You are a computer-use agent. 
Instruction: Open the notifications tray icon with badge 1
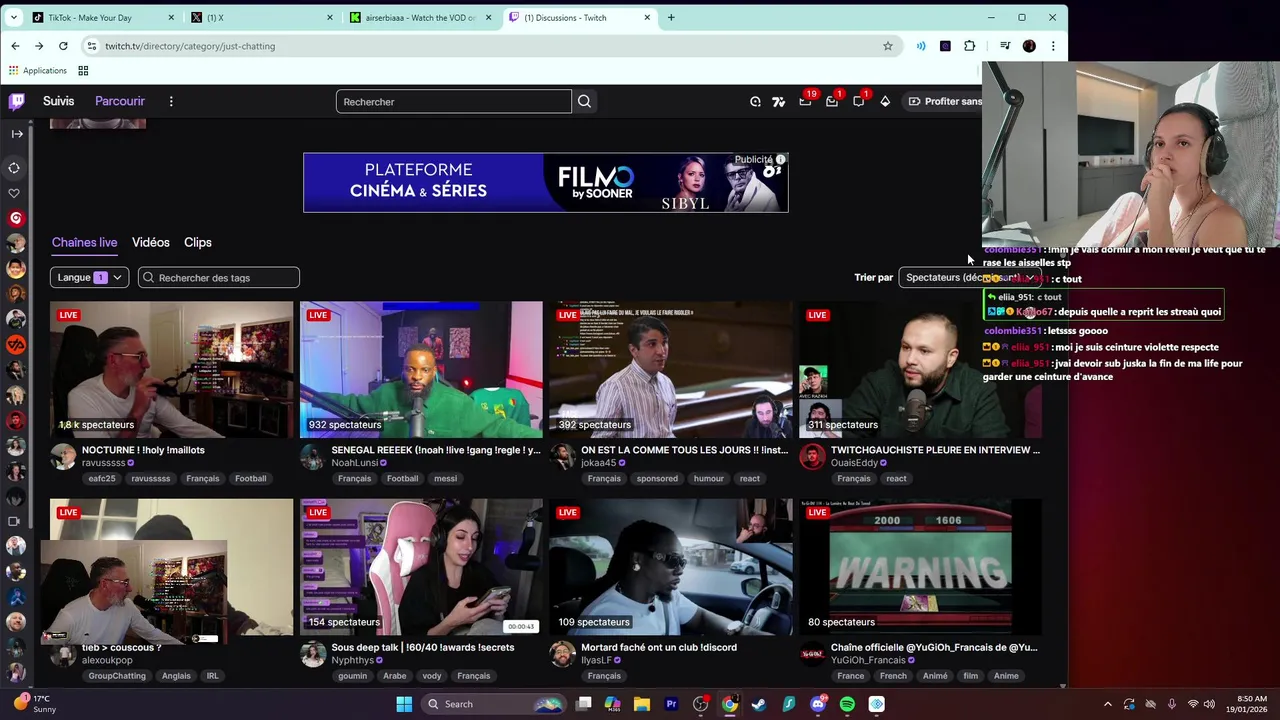(832, 101)
